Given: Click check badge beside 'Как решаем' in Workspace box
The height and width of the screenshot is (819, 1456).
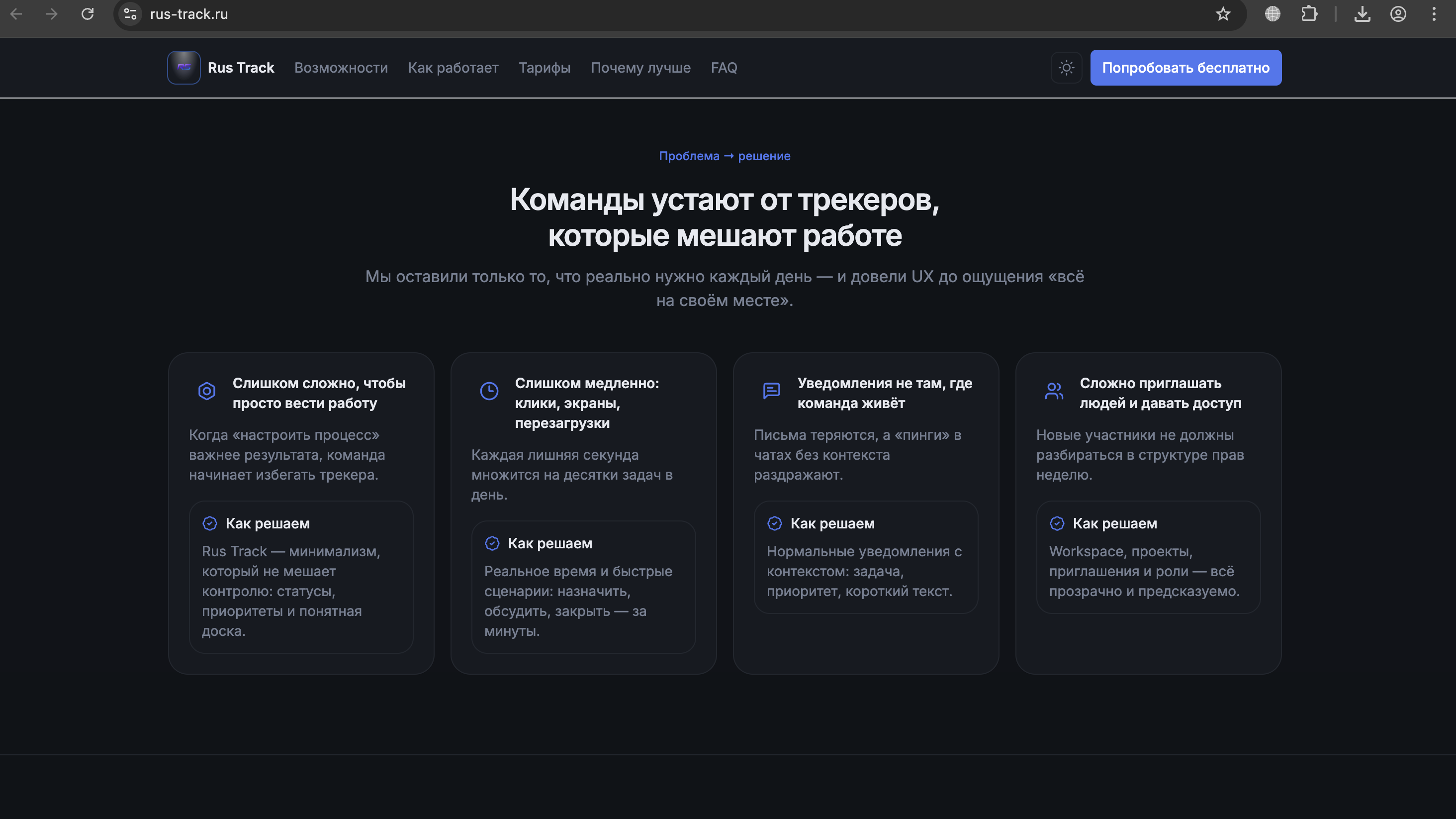Looking at the screenshot, I should pos(1057,524).
